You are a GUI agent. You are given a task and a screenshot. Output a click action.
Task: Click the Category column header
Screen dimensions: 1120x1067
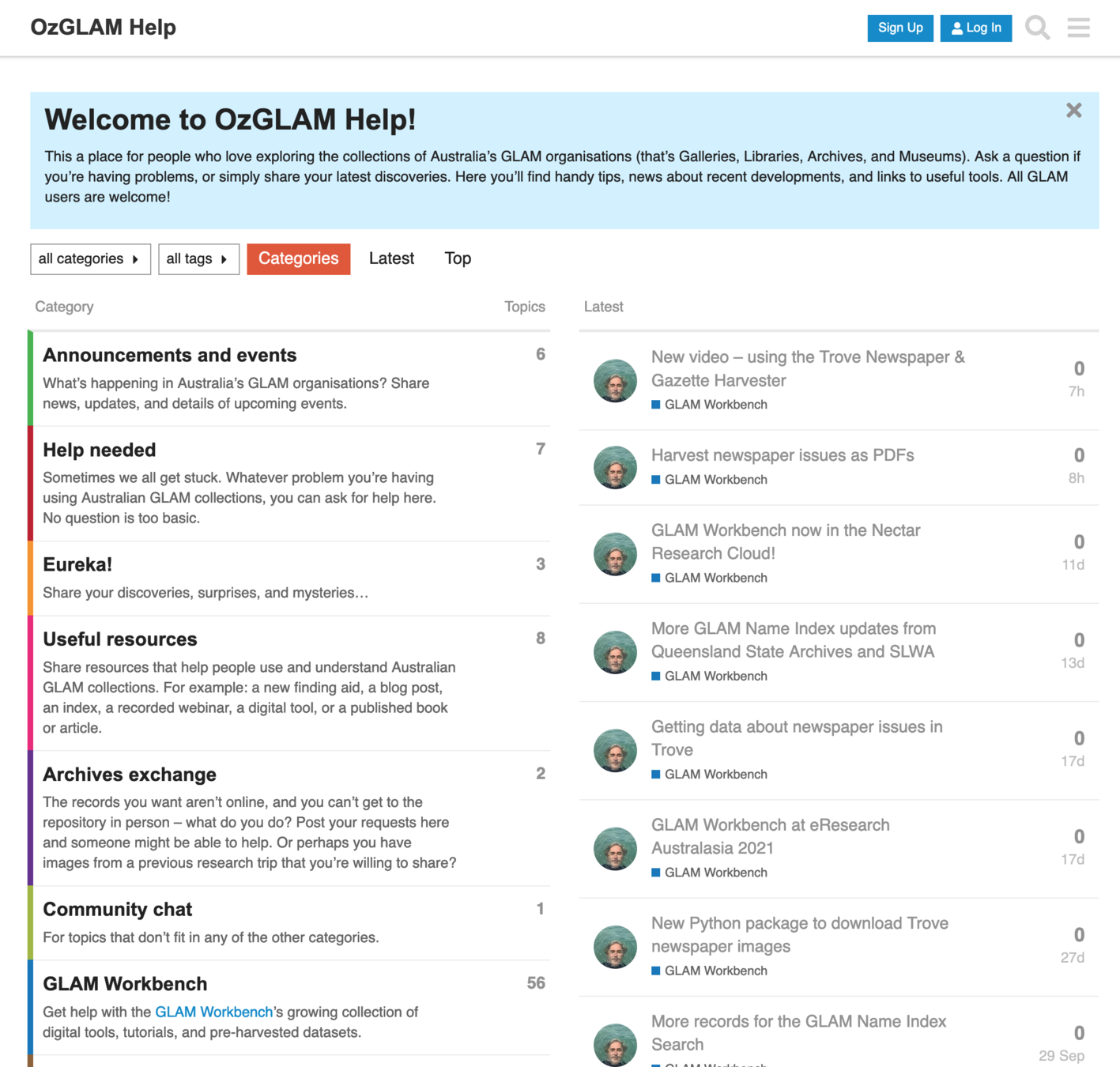pyautogui.click(x=64, y=307)
